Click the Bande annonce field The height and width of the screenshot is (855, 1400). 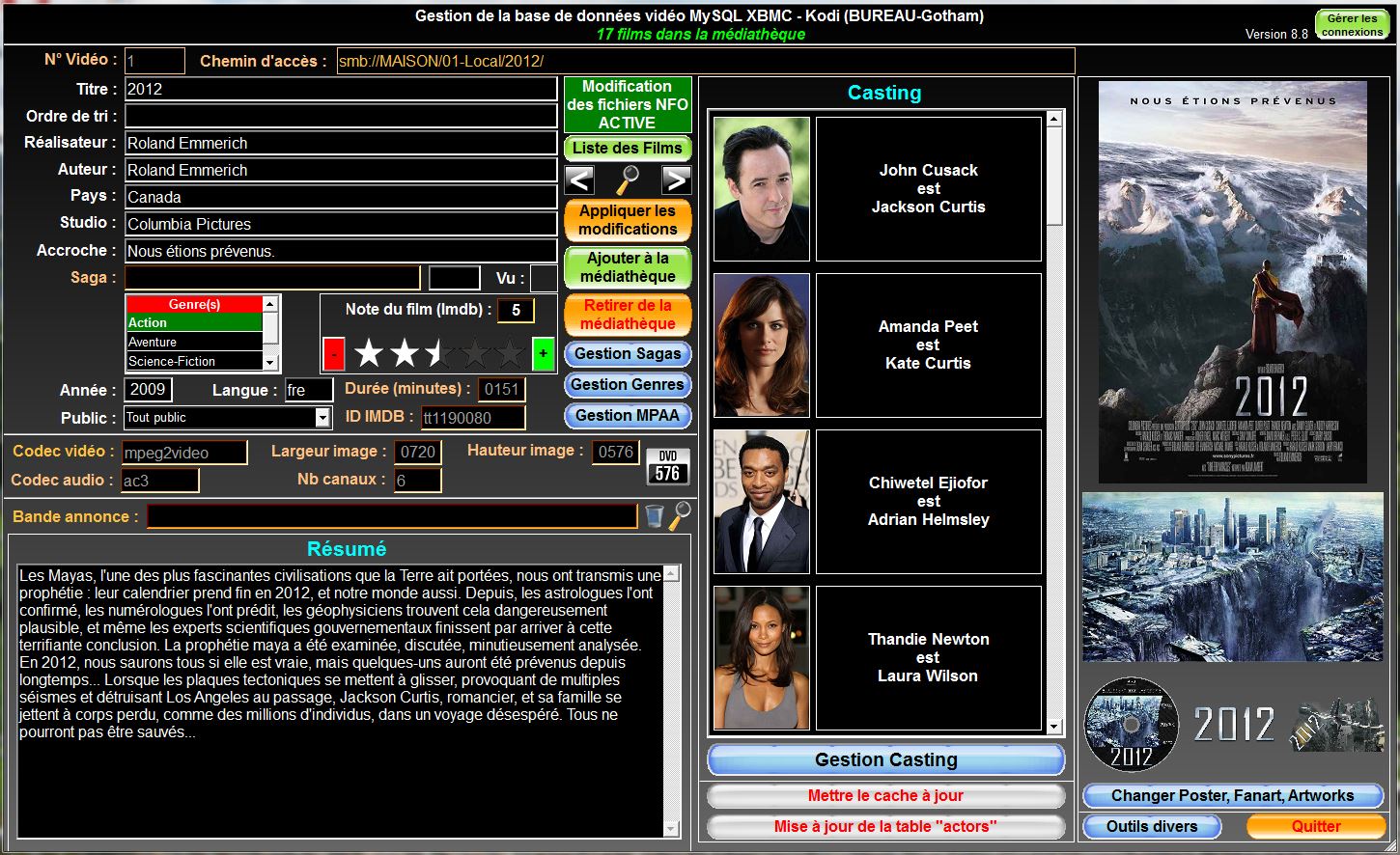392,516
